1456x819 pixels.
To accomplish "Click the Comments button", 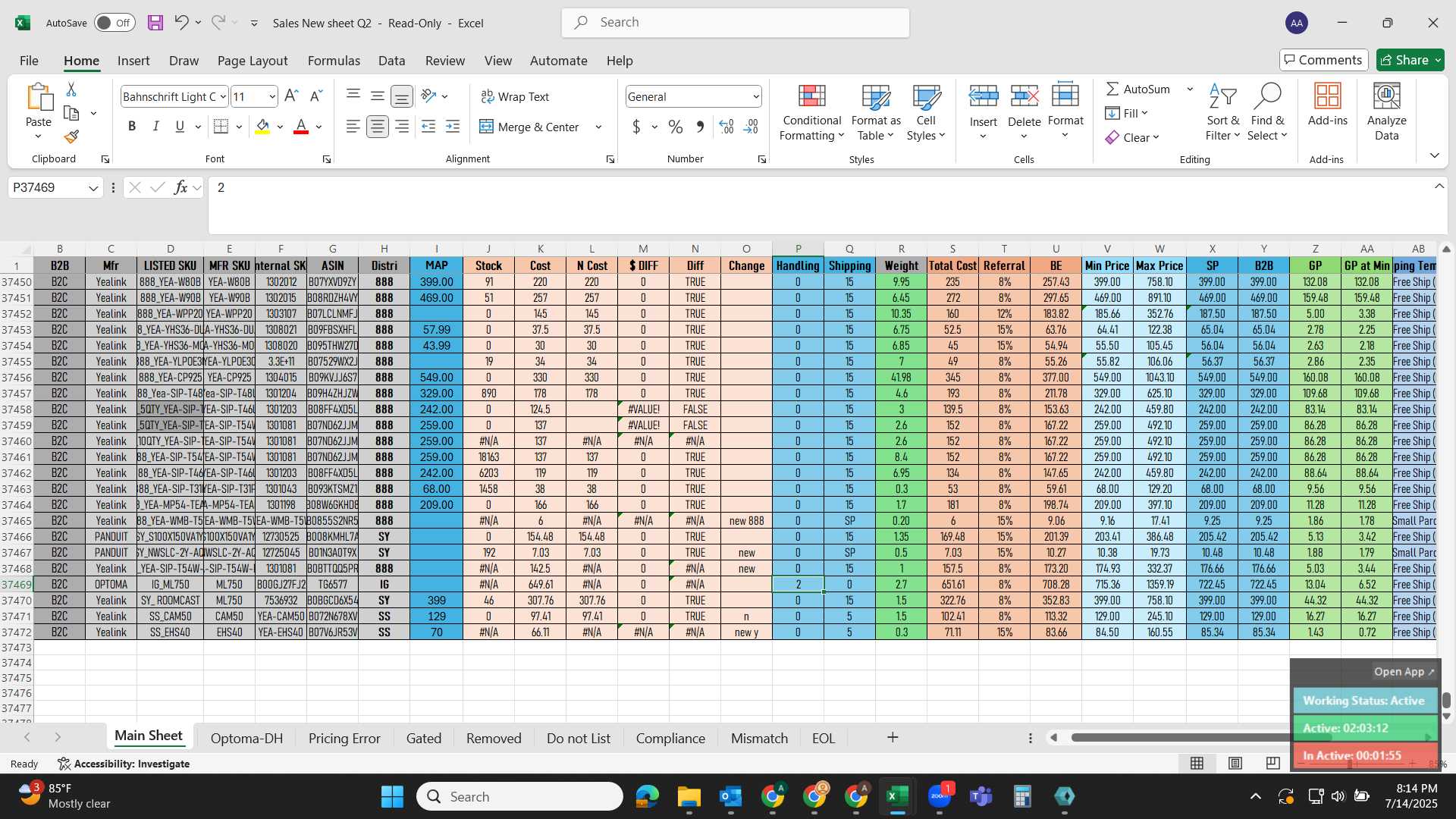I will click(1323, 60).
